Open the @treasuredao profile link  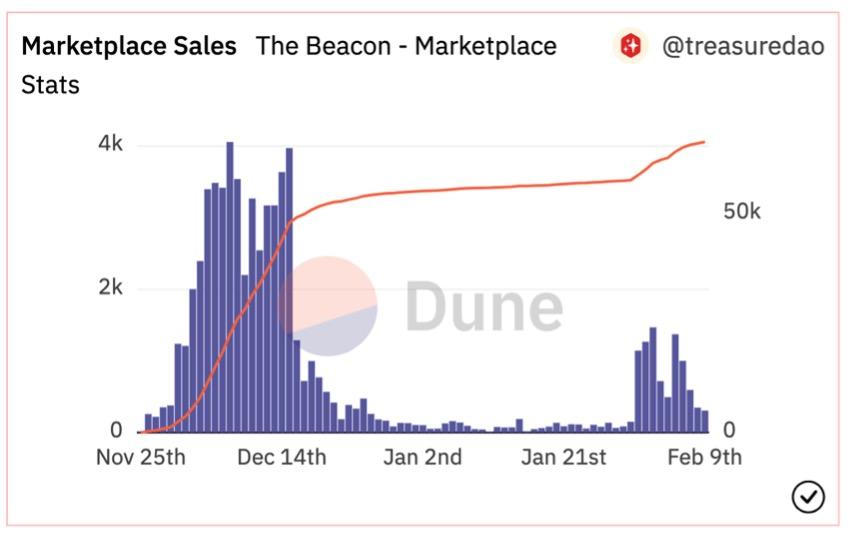tap(743, 46)
